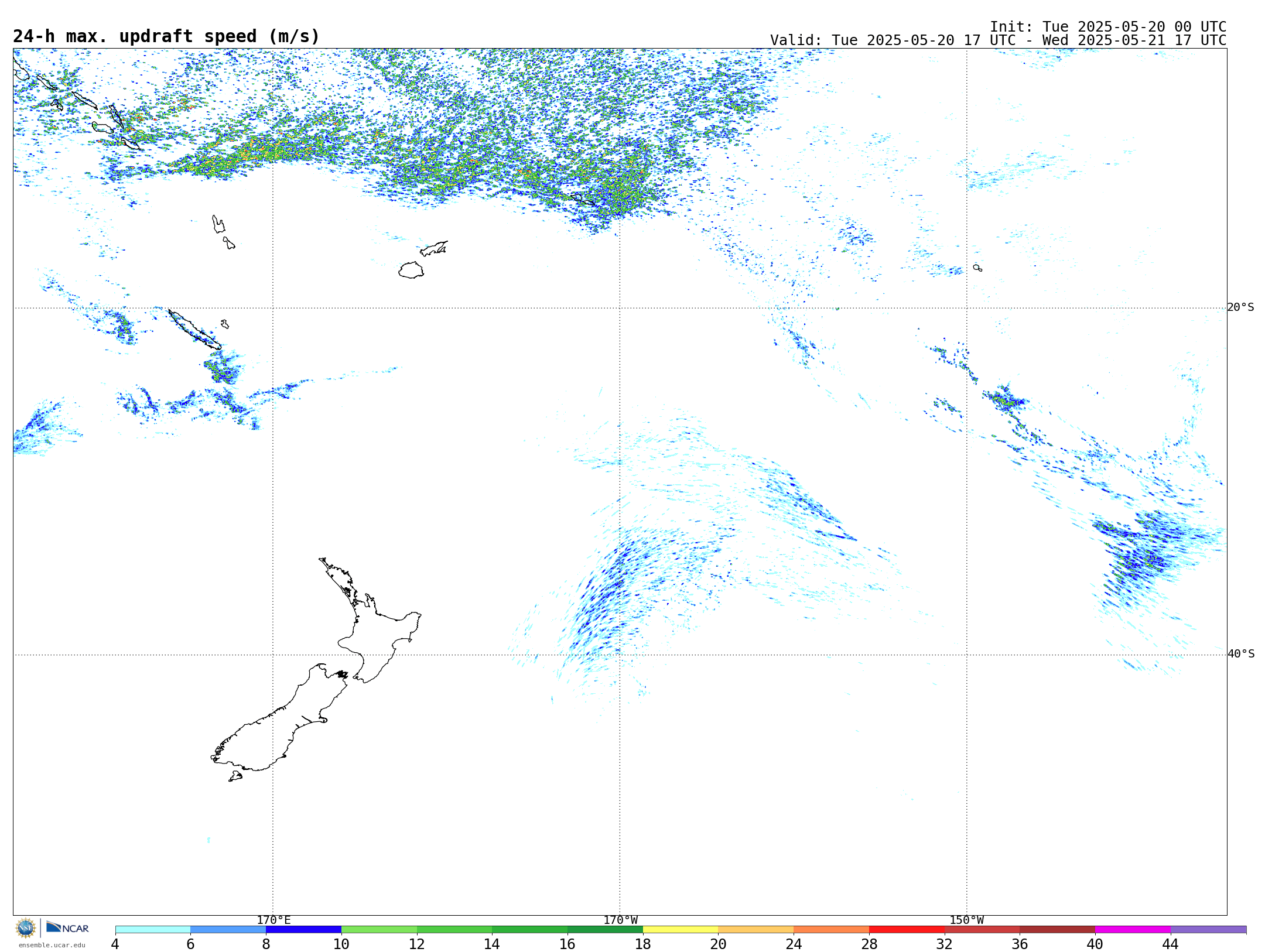The image size is (1265, 952).
Task: Click colorbar tick label '10'
Action: [341, 944]
